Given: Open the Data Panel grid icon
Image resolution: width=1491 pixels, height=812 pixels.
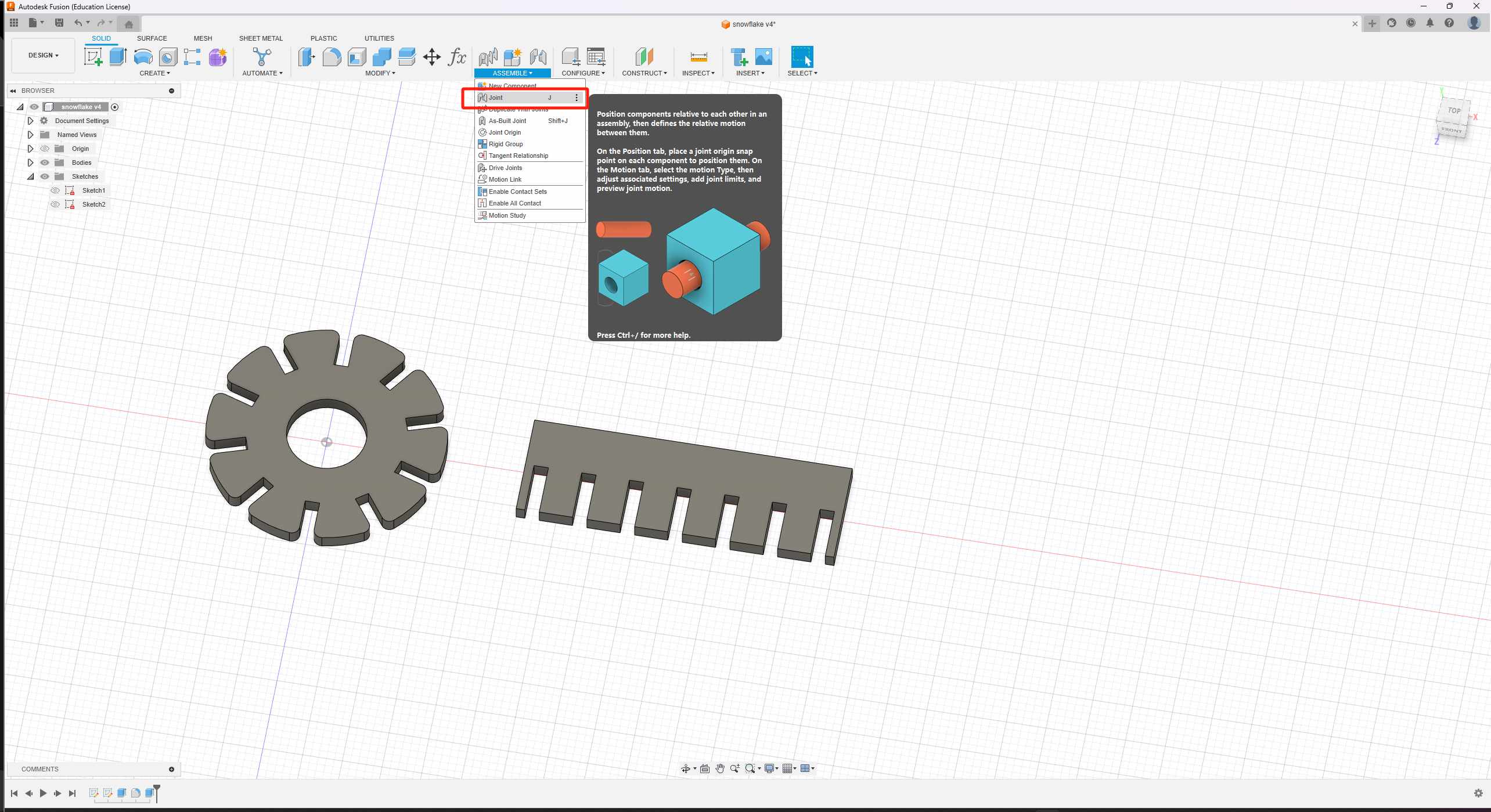Looking at the screenshot, I should click(14, 23).
